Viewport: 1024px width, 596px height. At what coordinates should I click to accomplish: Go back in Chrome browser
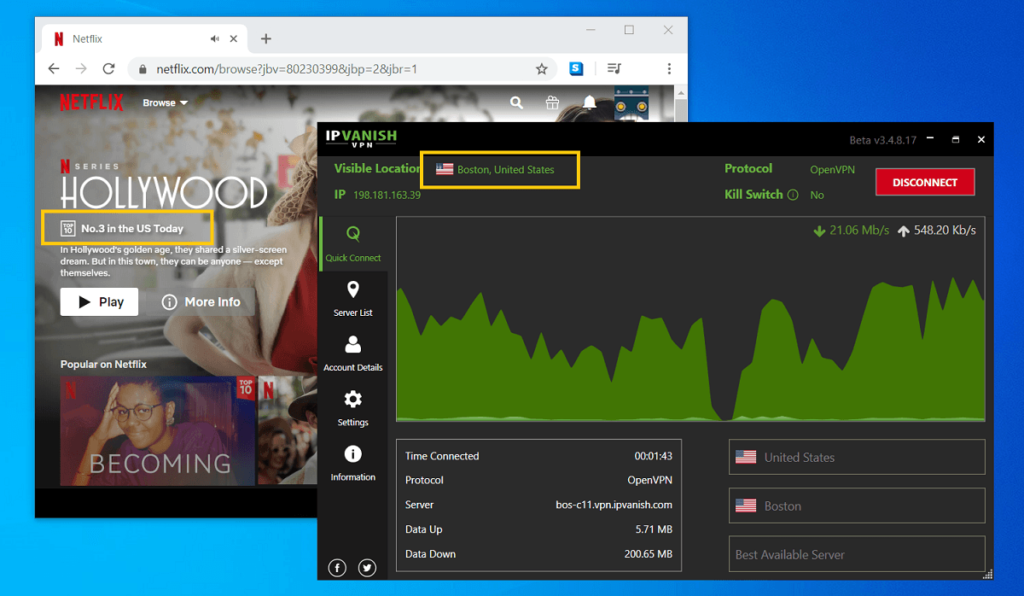[54, 69]
